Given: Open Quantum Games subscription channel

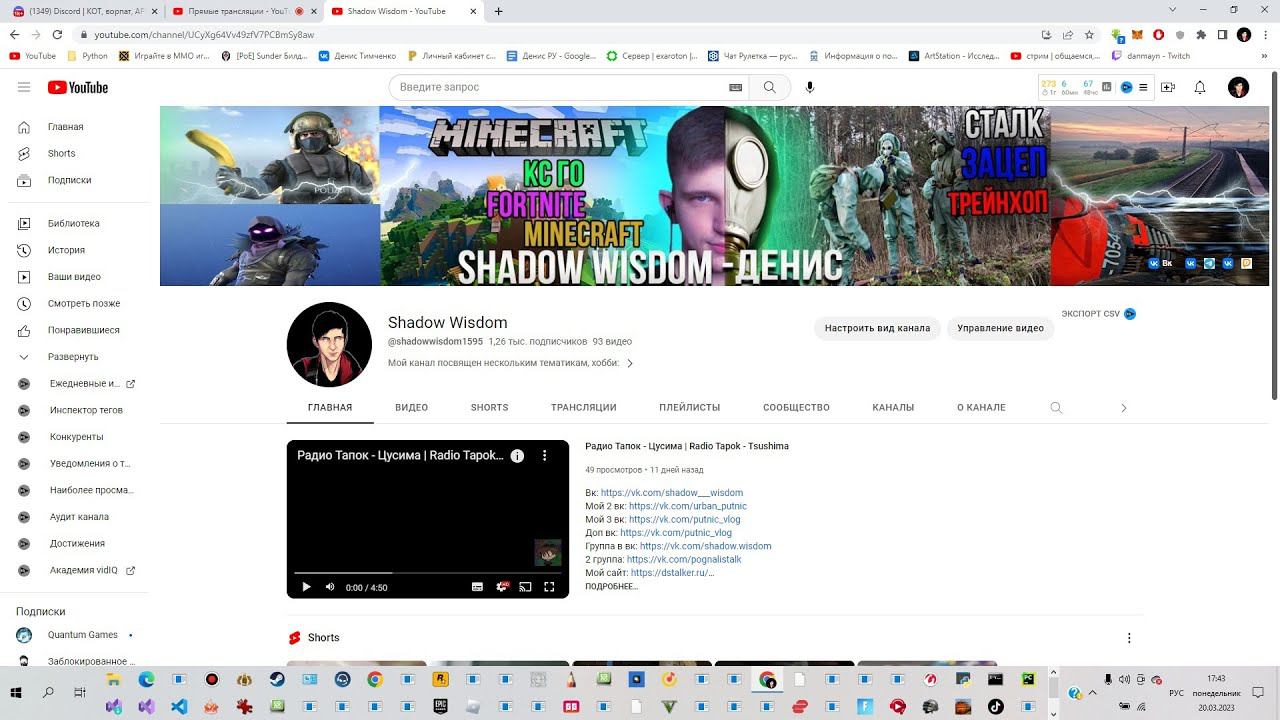Looking at the screenshot, I should (x=80, y=635).
